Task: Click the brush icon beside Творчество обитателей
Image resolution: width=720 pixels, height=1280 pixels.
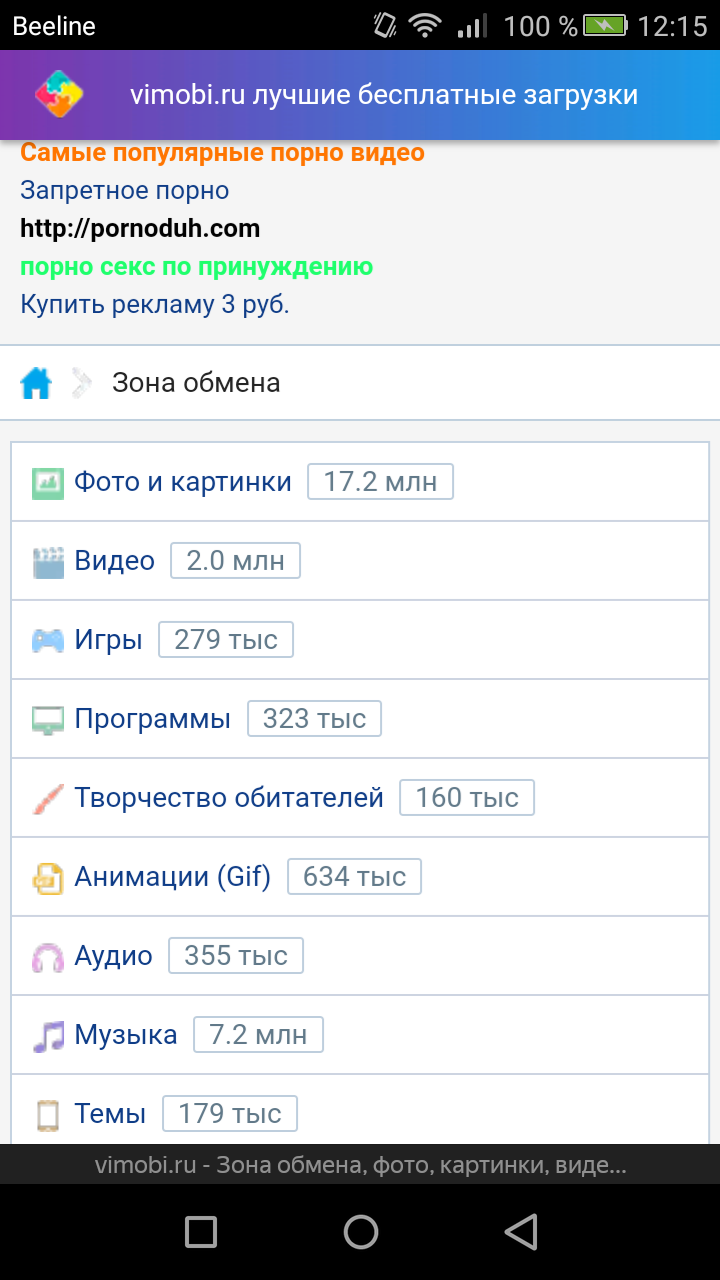Action: (x=47, y=799)
